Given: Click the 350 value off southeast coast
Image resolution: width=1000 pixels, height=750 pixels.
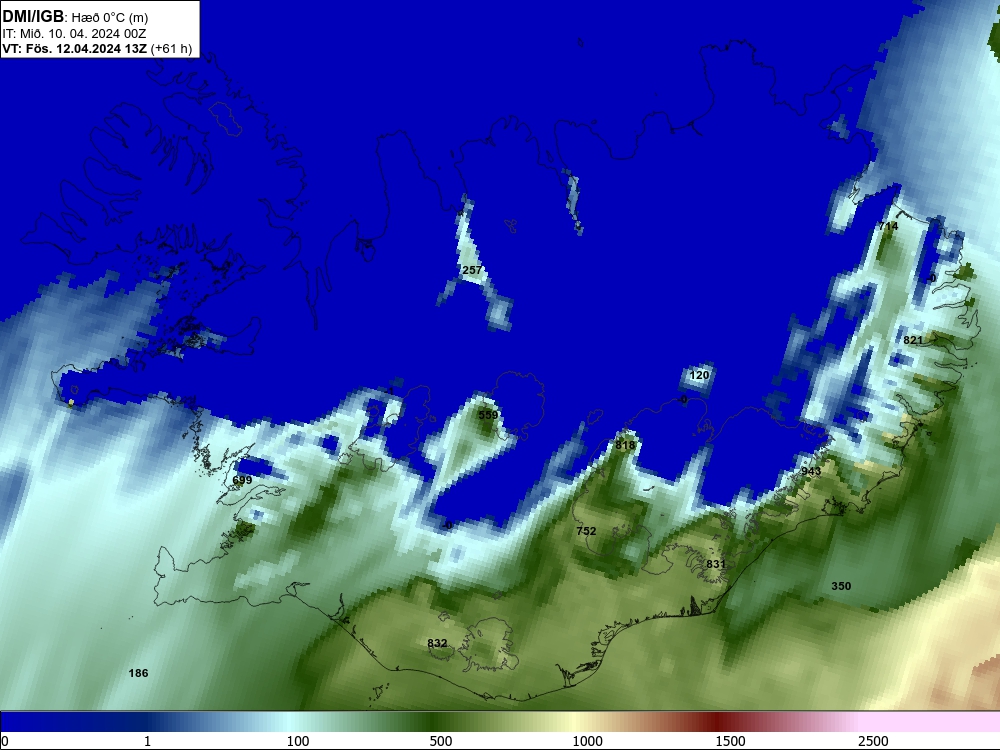Looking at the screenshot, I should pos(841,586).
